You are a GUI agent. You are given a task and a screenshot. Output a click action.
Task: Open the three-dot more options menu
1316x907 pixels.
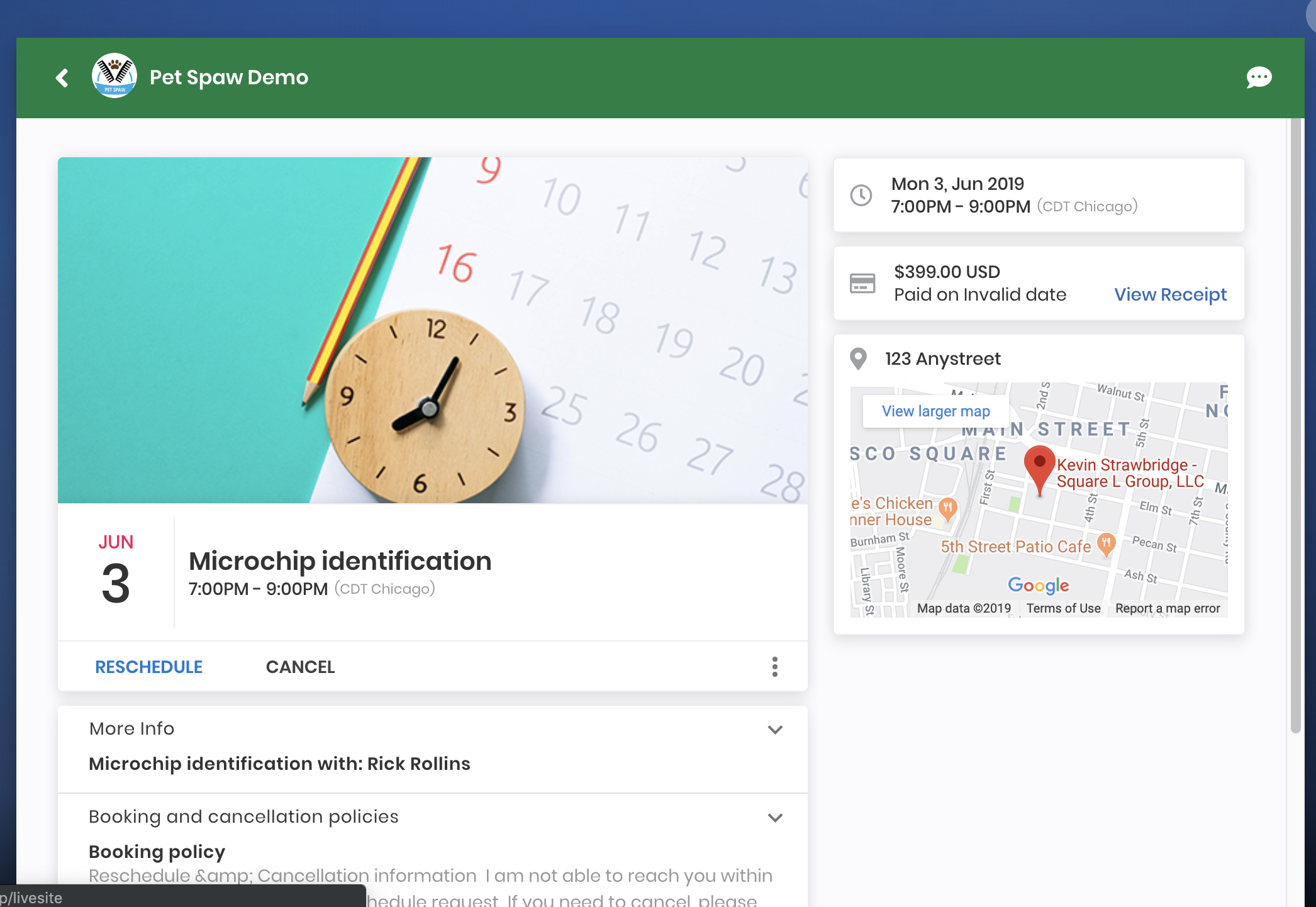(x=774, y=667)
